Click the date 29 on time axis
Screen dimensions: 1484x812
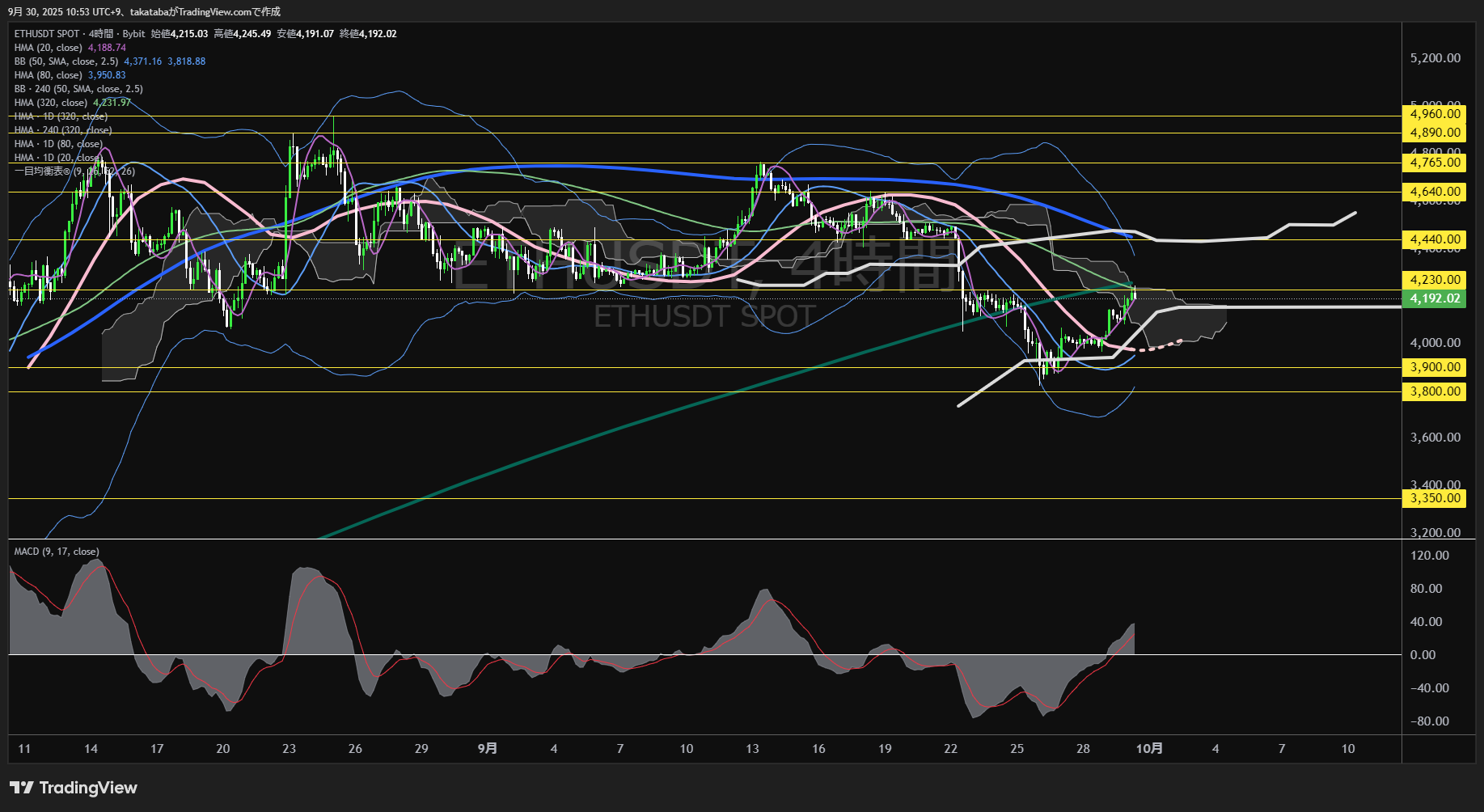click(x=421, y=749)
